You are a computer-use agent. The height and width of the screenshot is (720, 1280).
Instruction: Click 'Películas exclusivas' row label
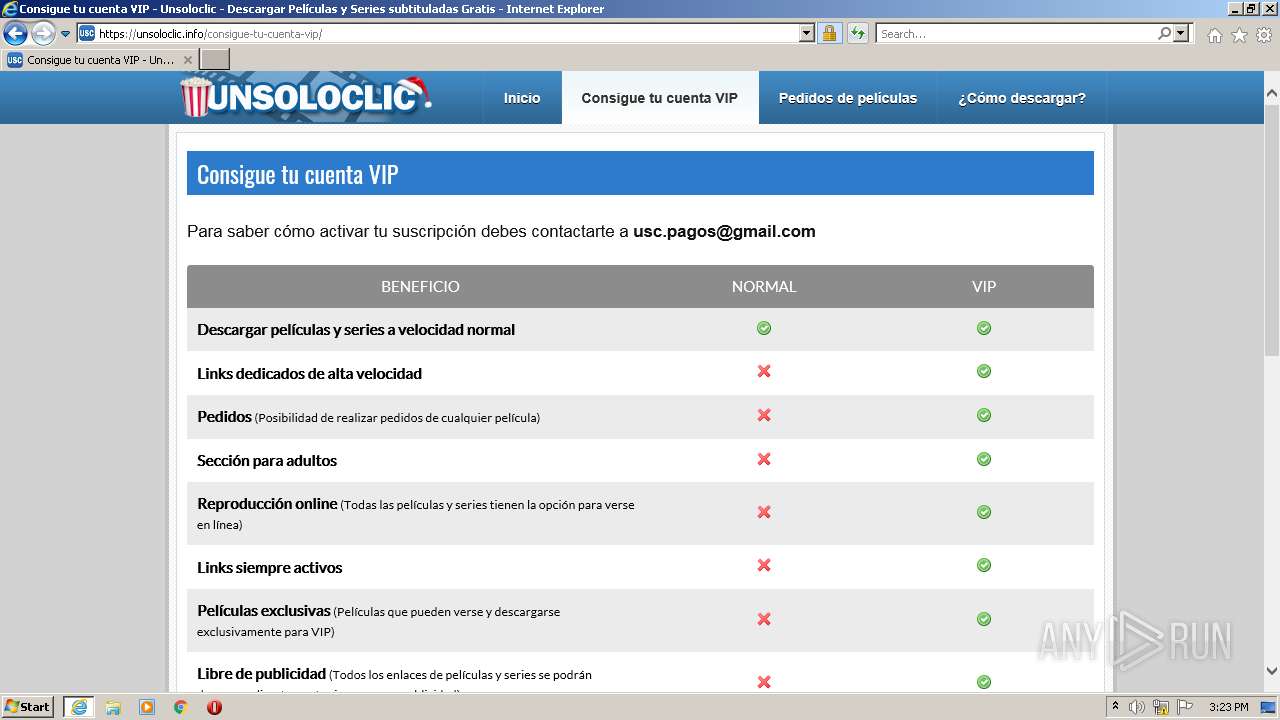[x=264, y=610]
